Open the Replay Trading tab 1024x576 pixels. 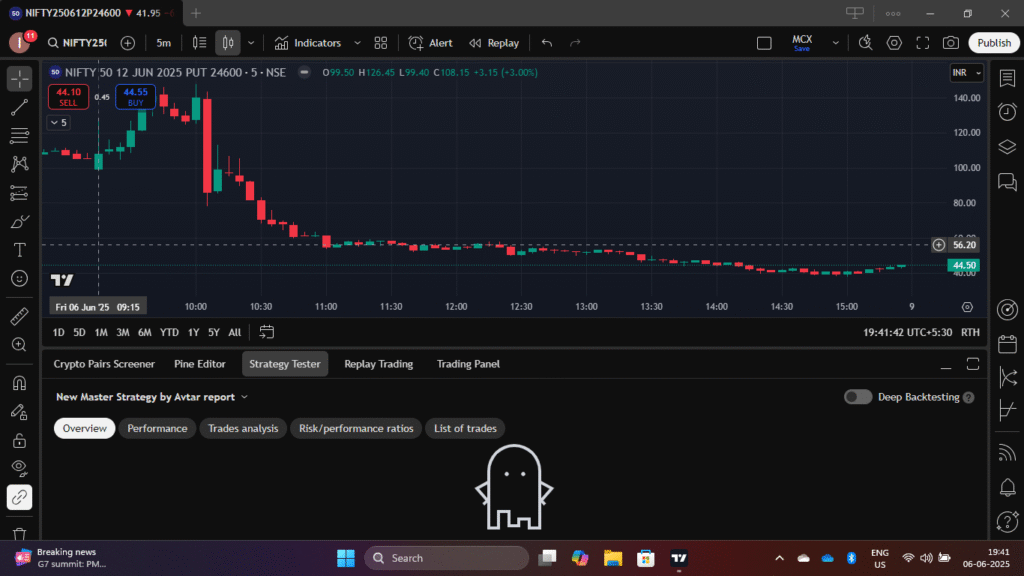point(379,364)
